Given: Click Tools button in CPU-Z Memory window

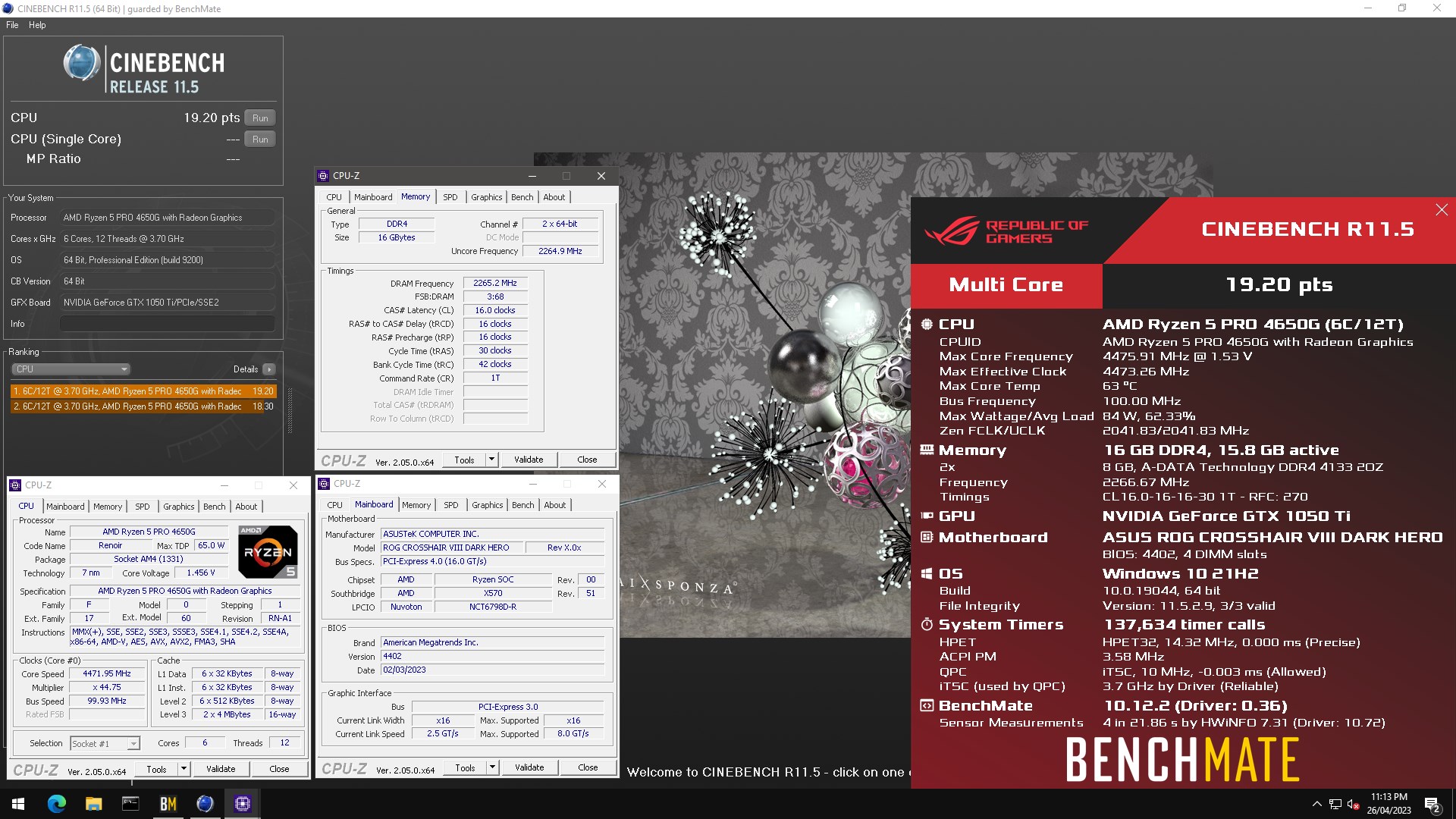Looking at the screenshot, I should coord(464,460).
